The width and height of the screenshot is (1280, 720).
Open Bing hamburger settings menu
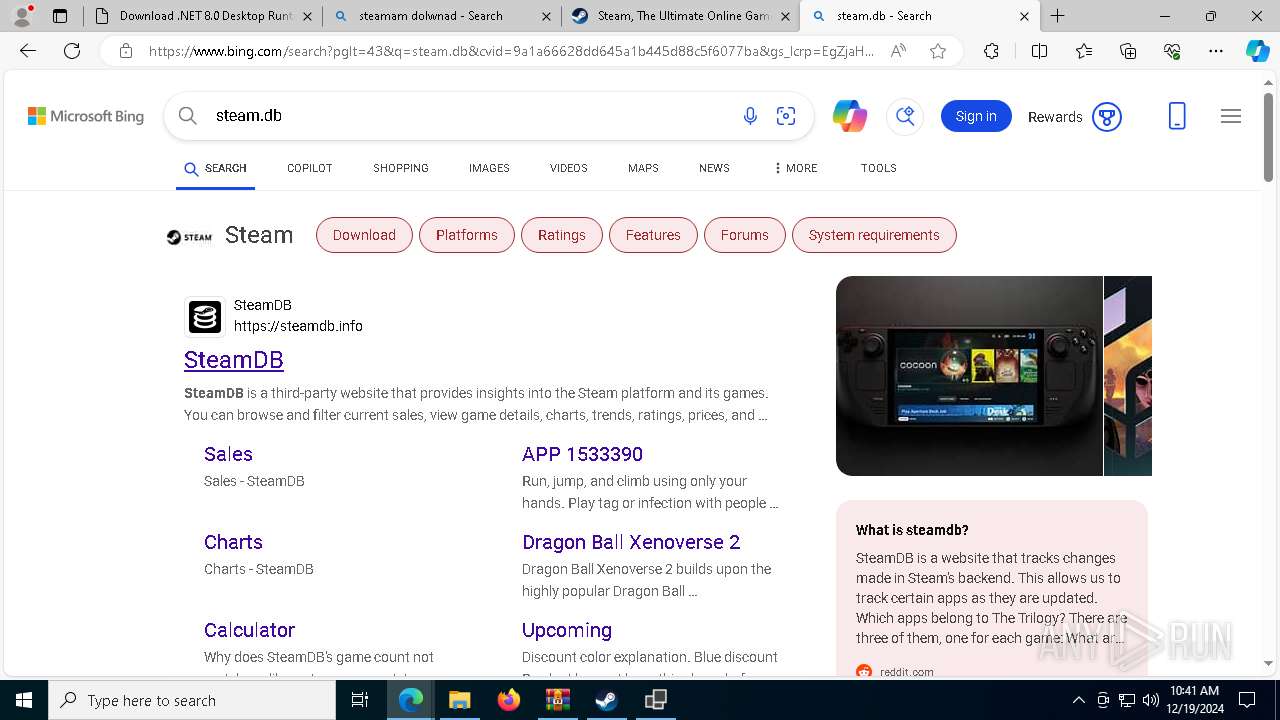pos(1231,116)
